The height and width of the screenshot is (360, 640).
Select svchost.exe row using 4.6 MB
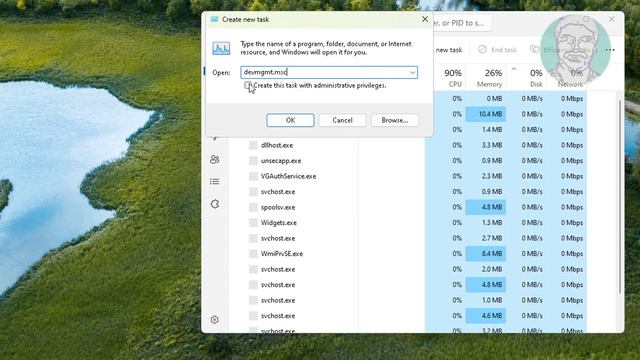(278, 316)
